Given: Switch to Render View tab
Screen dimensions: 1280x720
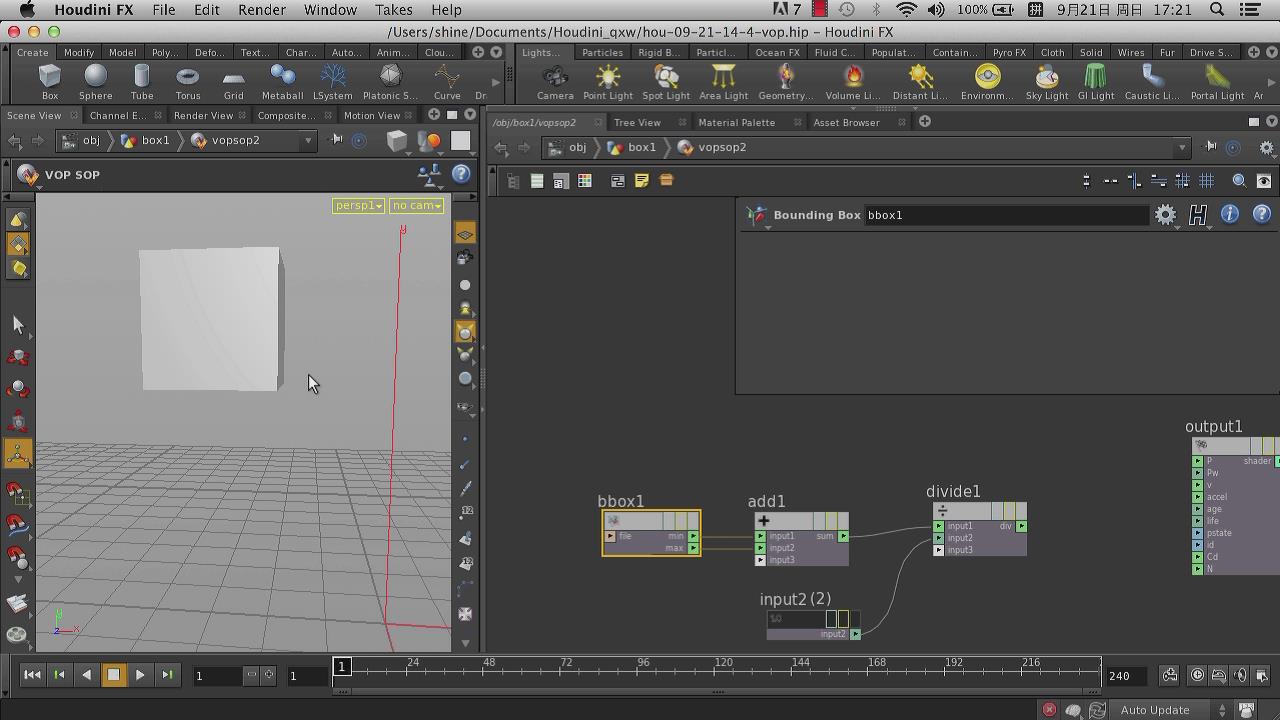Looking at the screenshot, I should pos(203,115).
